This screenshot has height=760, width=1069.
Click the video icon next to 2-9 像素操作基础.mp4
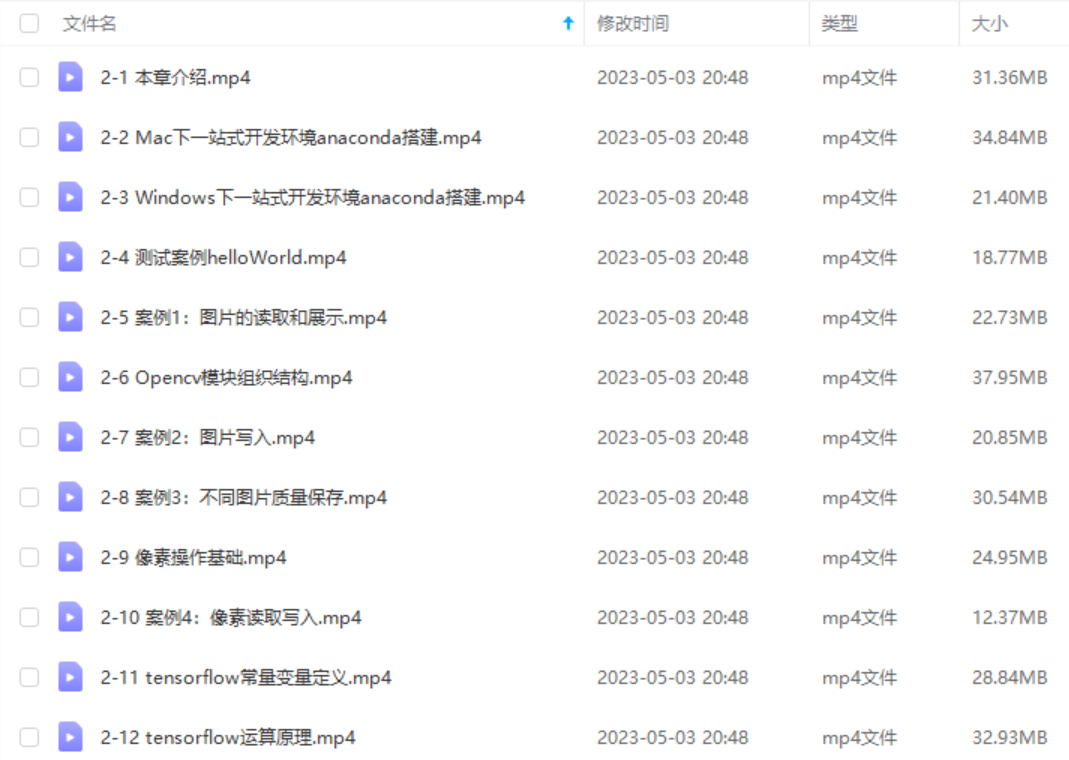pyautogui.click(x=70, y=557)
